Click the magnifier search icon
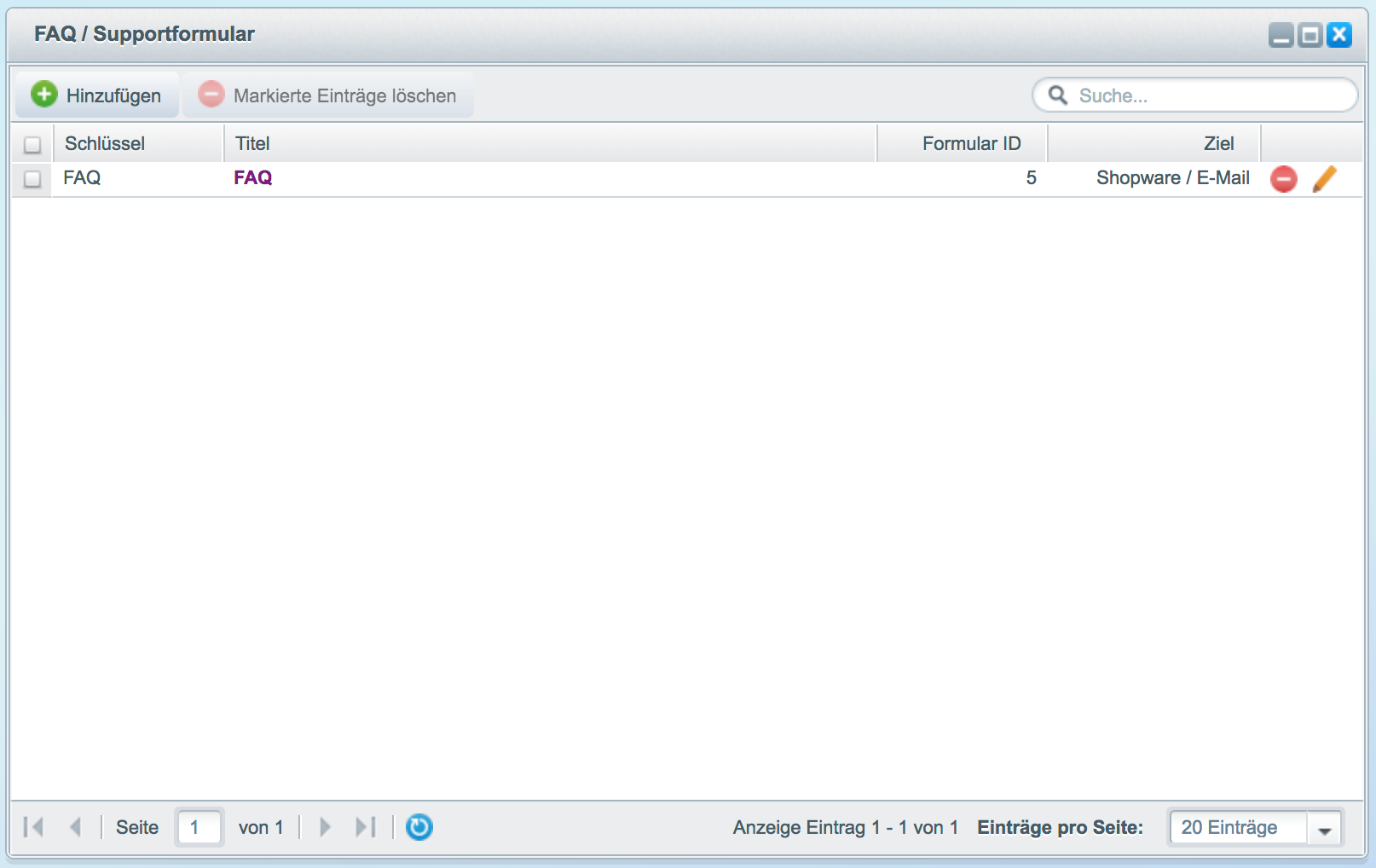The height and width of the screenshot is (868, 1376). pos(1057,95)
